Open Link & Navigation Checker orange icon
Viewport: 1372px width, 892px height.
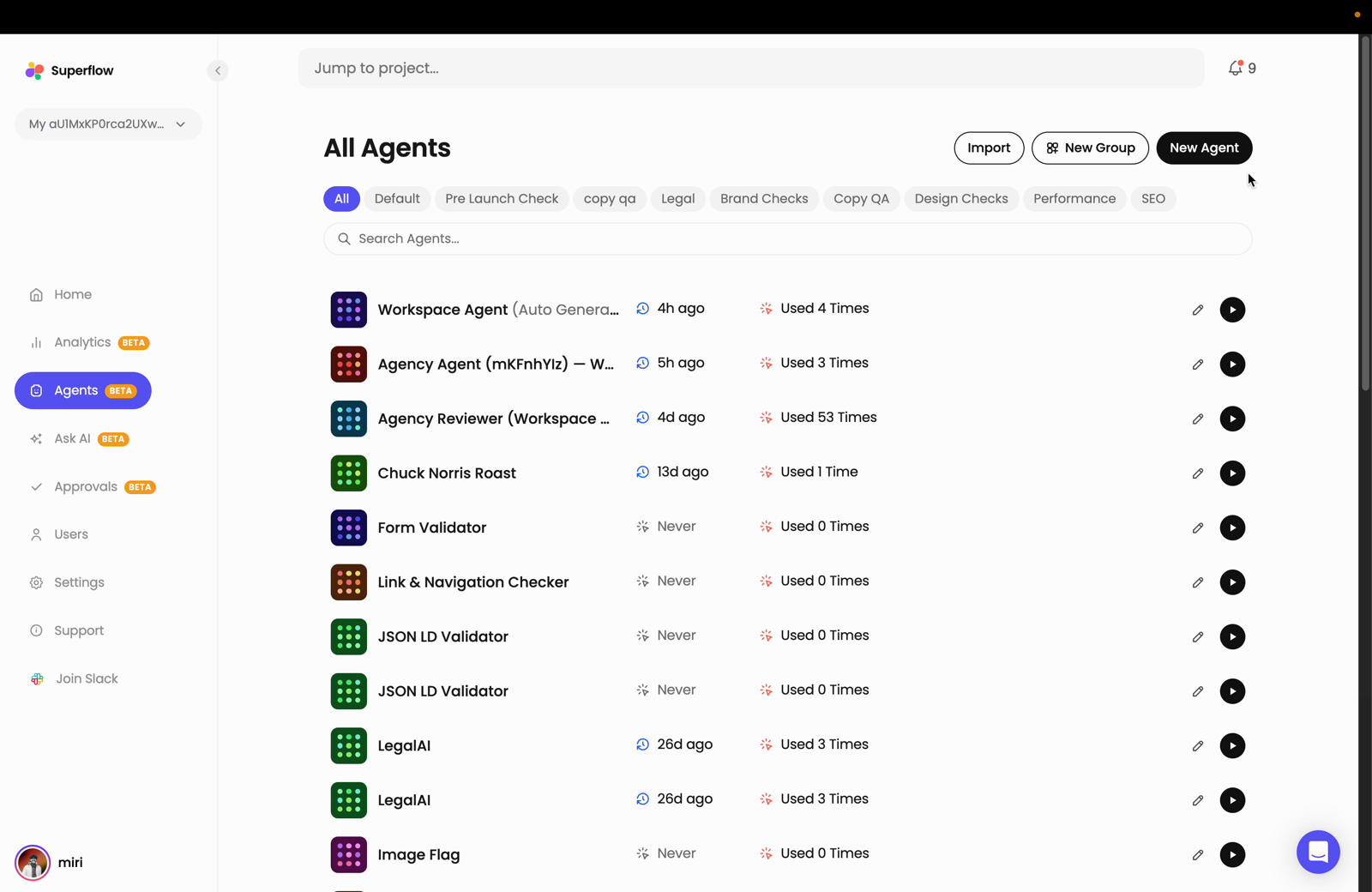pyautogui.click(x=349, y=582)
